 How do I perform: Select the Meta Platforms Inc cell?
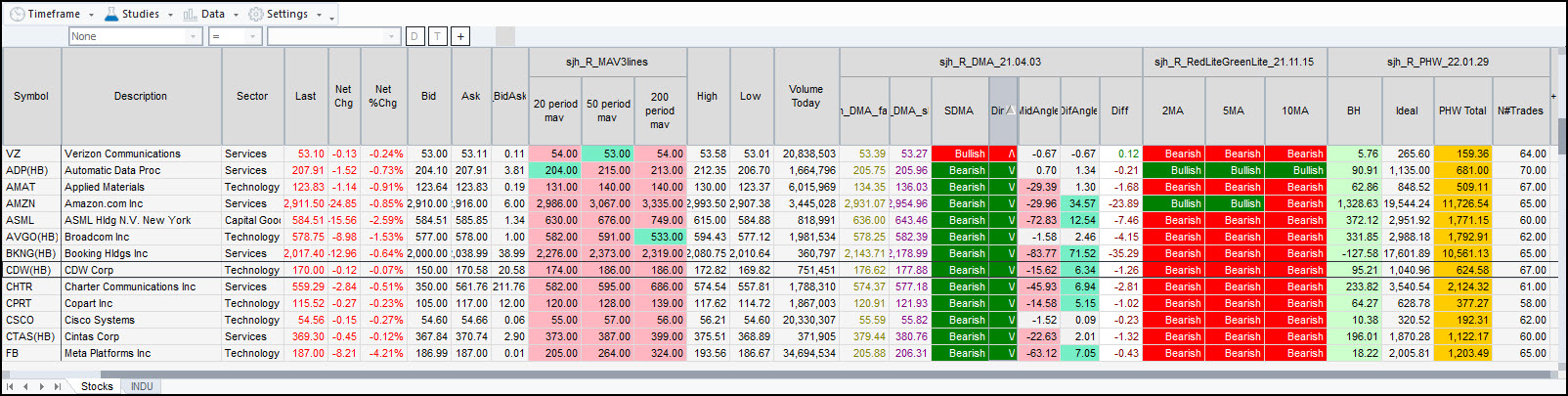click(141, 353)
